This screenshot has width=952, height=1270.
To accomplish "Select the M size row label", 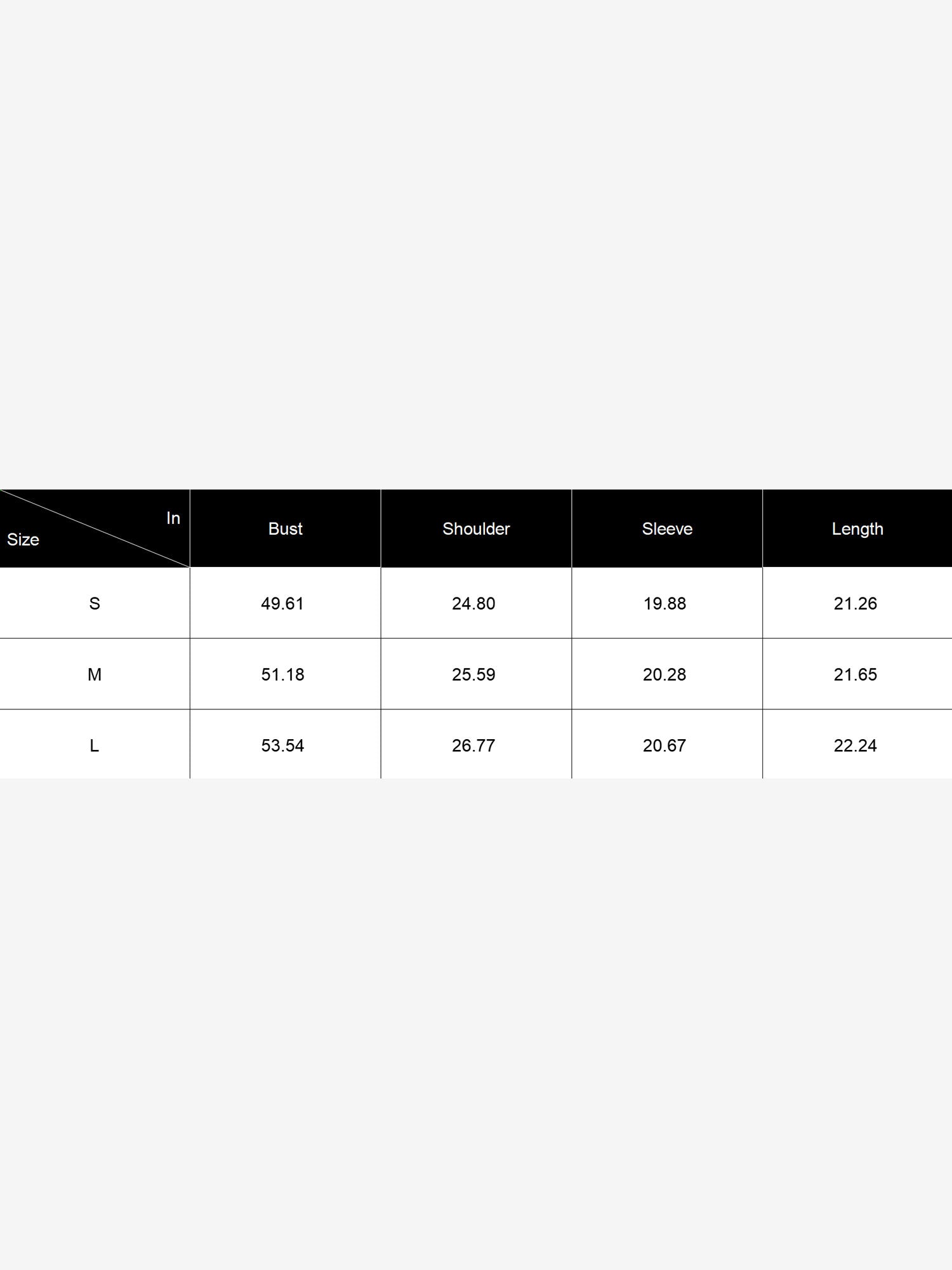I will [95, 674].
